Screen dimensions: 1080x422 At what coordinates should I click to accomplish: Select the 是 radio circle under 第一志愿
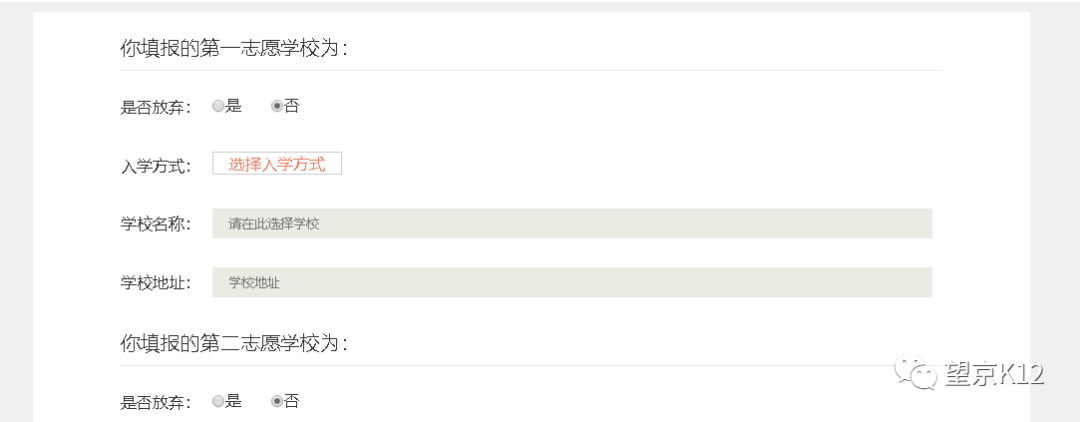pyautogui.click(x=218, y=106)
